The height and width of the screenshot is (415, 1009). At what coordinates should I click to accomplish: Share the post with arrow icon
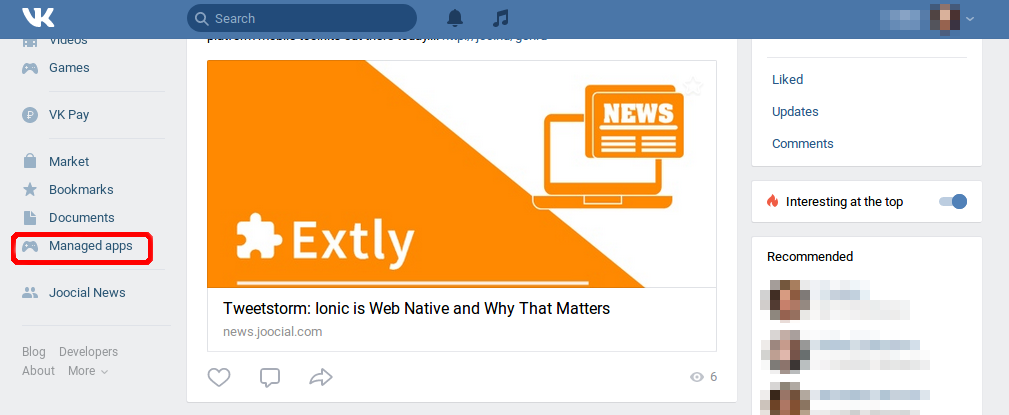(x=320, y=377)
